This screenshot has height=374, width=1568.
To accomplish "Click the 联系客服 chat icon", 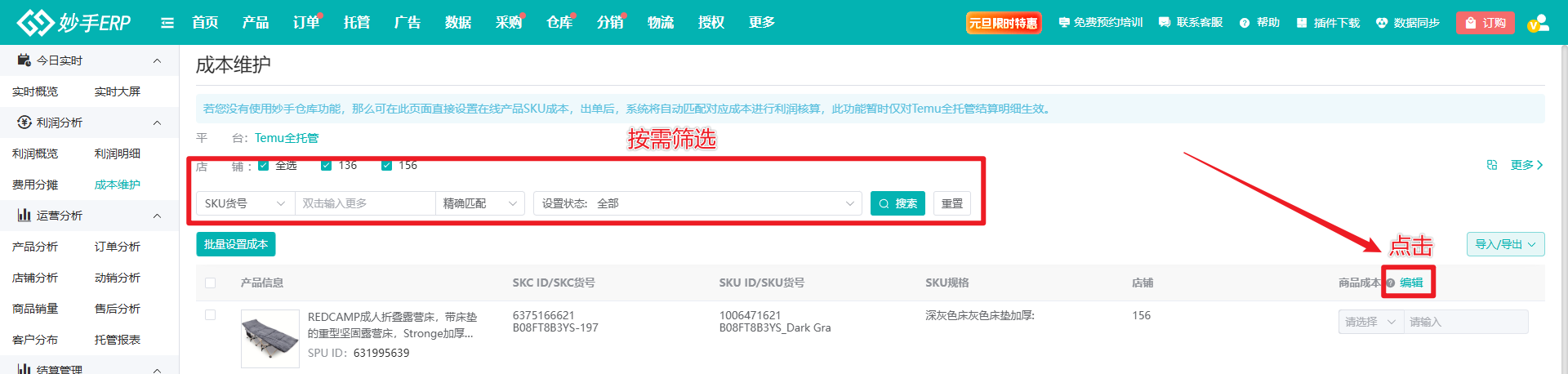I will click(1165, 23).
